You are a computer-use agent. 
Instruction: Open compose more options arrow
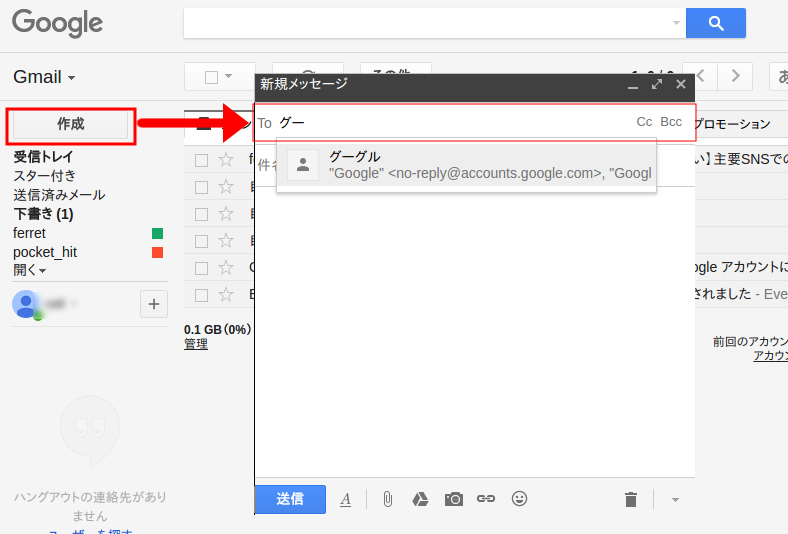point(675,500)
